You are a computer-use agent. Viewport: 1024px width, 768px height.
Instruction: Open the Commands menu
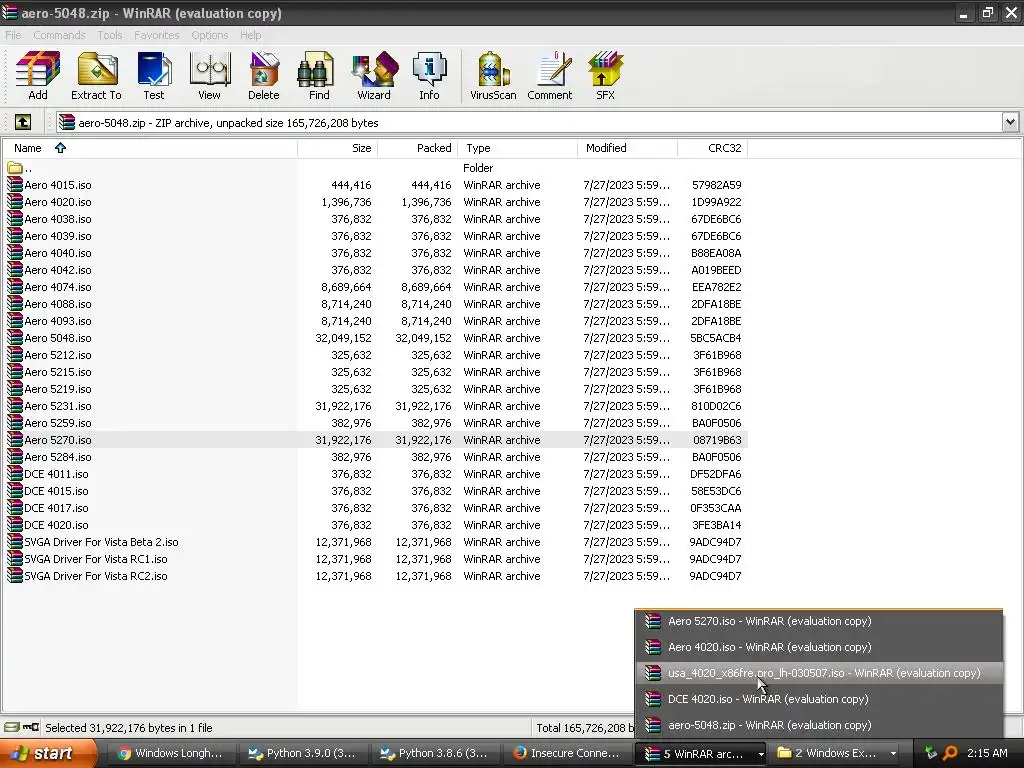(x=59, y=35)
